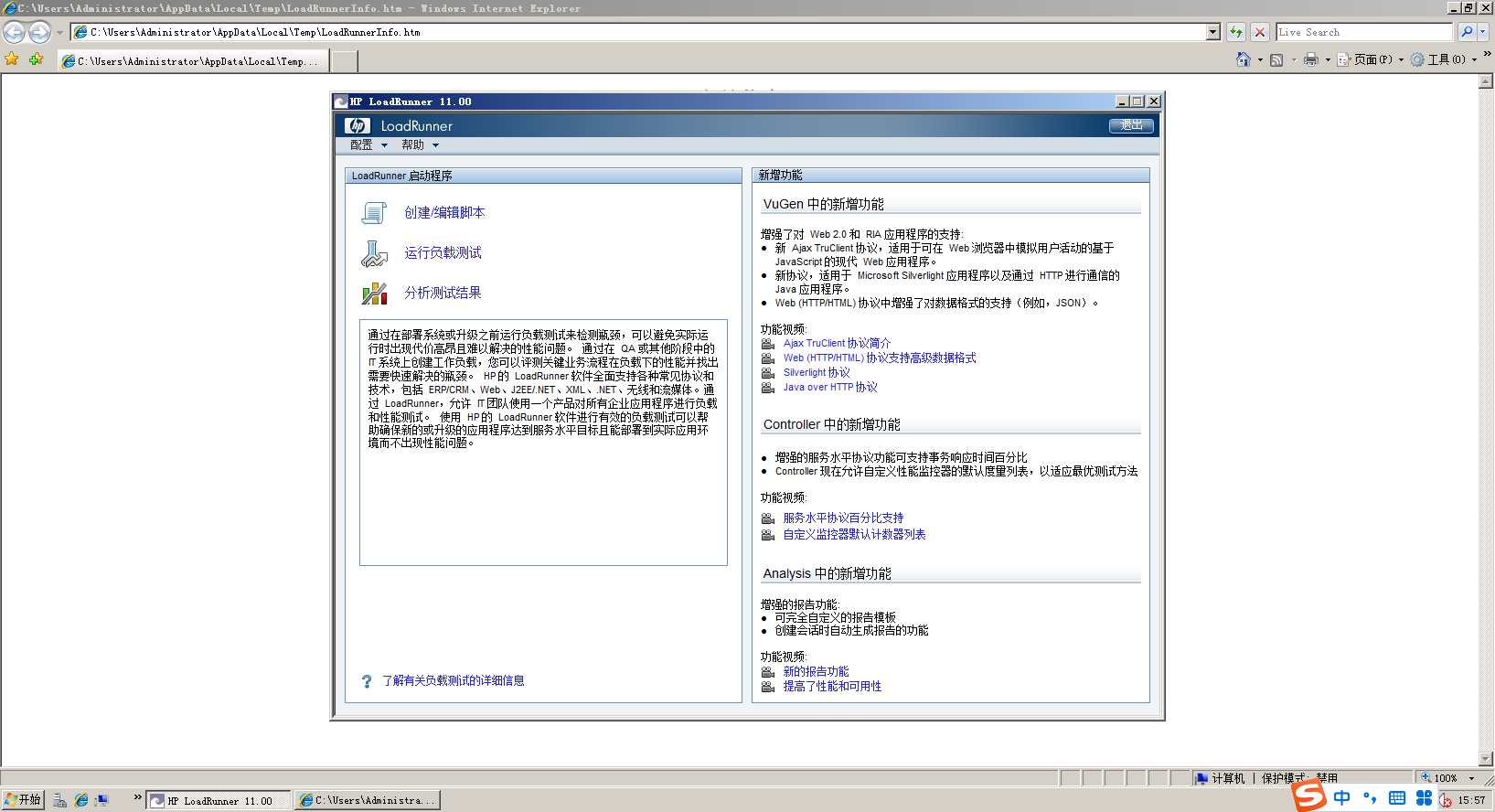Viewport: 1495px width, 812px height.
Task: Click the Sogou soft keyboard icon
Action: tap(1397, 798)
